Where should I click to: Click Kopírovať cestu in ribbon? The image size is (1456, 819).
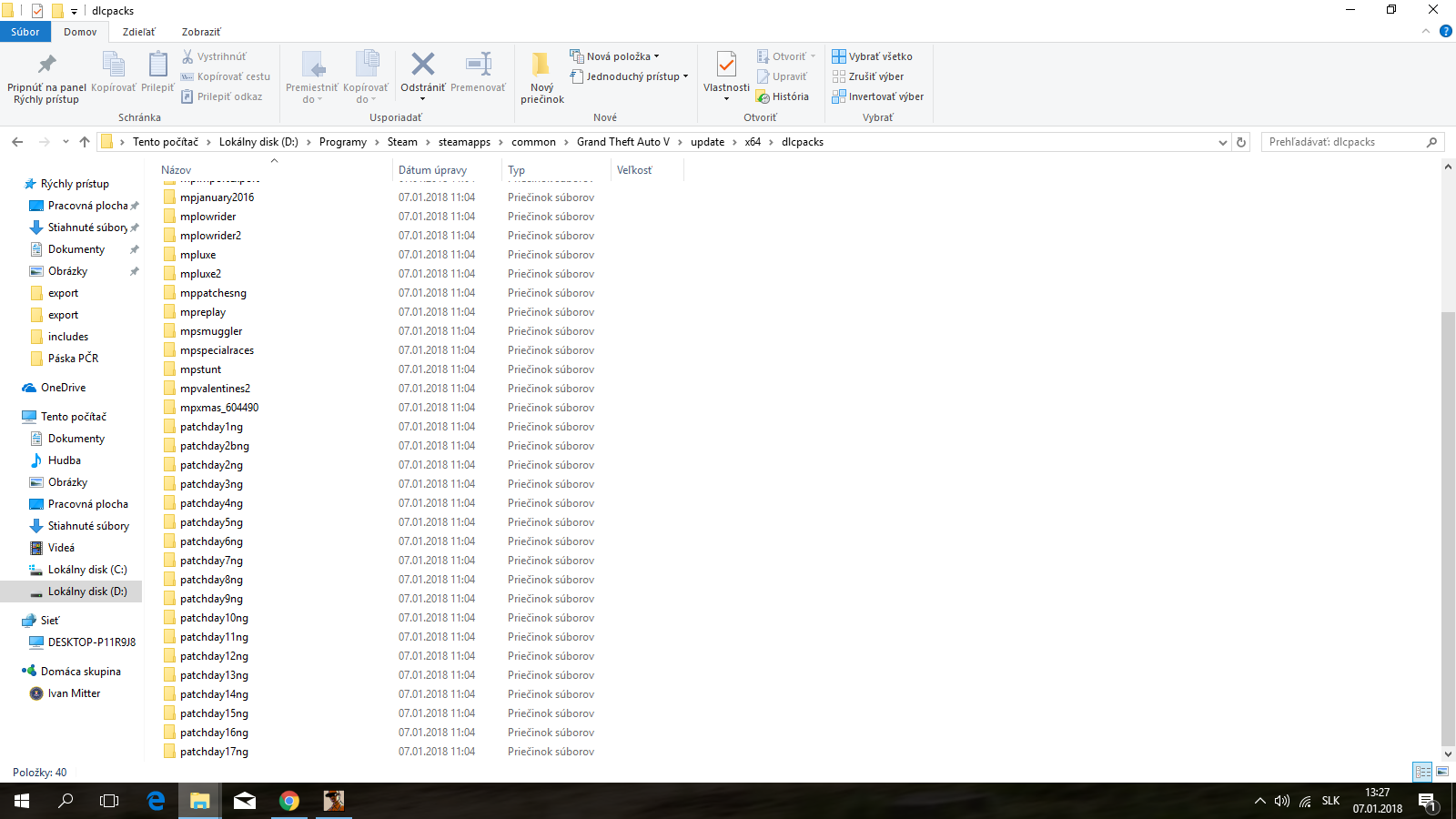226,76
